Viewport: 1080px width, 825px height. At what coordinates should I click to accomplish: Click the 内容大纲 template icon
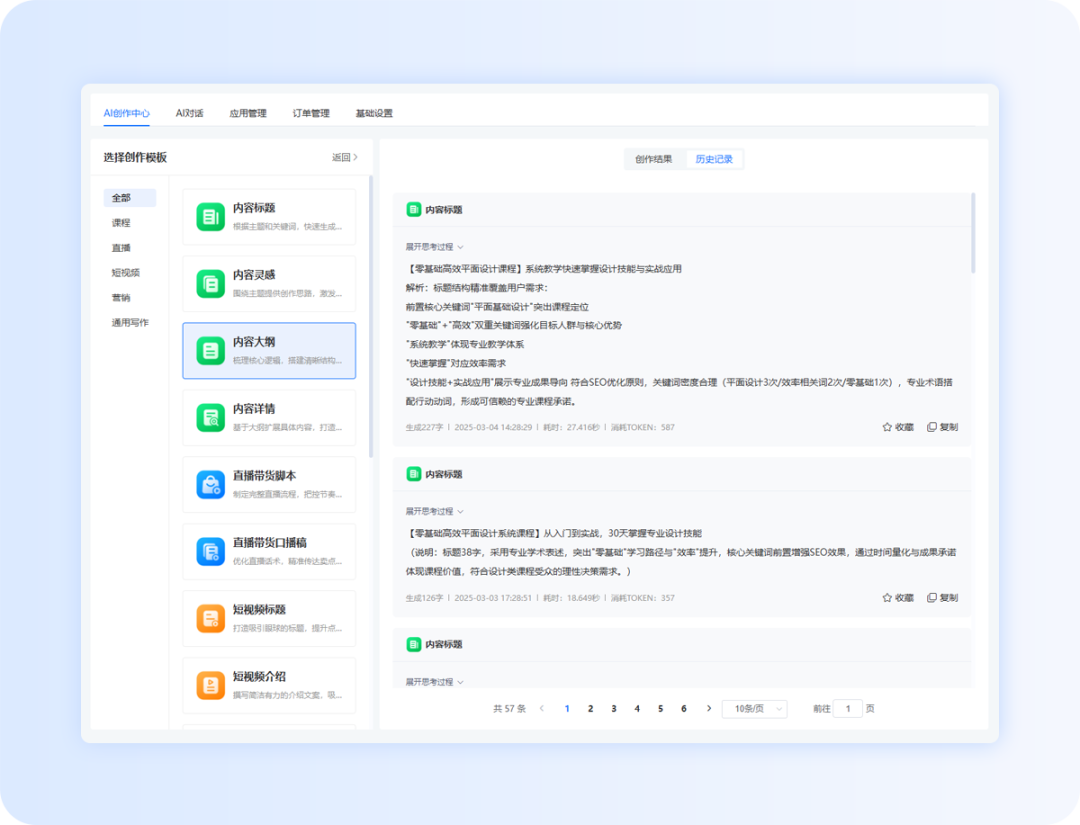pos(210,351)
